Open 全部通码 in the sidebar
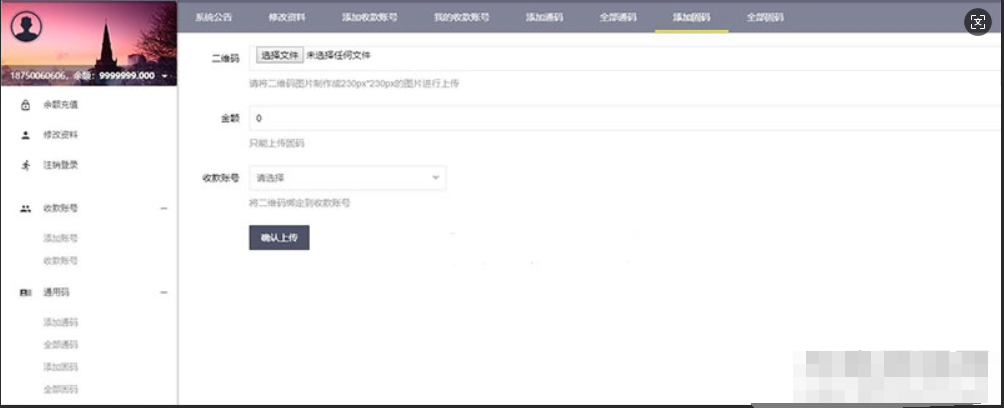The height and width of the screenshot is (408, 1004). point(61,345)
